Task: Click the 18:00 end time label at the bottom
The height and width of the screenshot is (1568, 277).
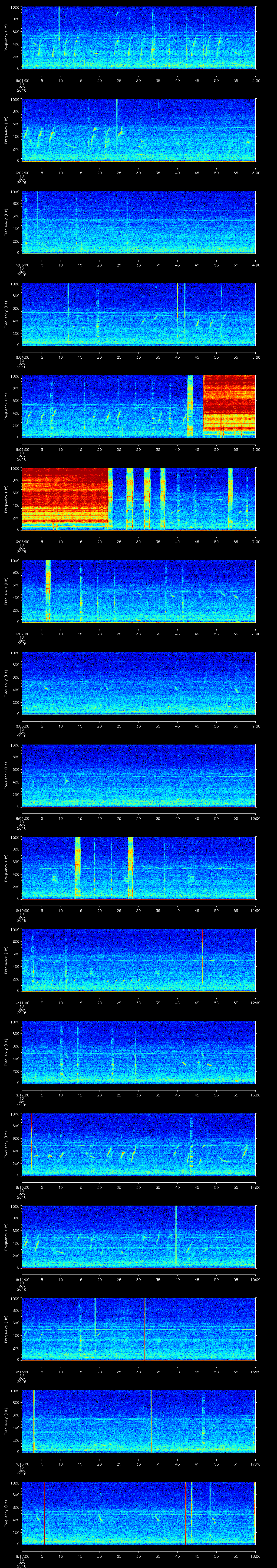Action: click(x=256, y=1556)
